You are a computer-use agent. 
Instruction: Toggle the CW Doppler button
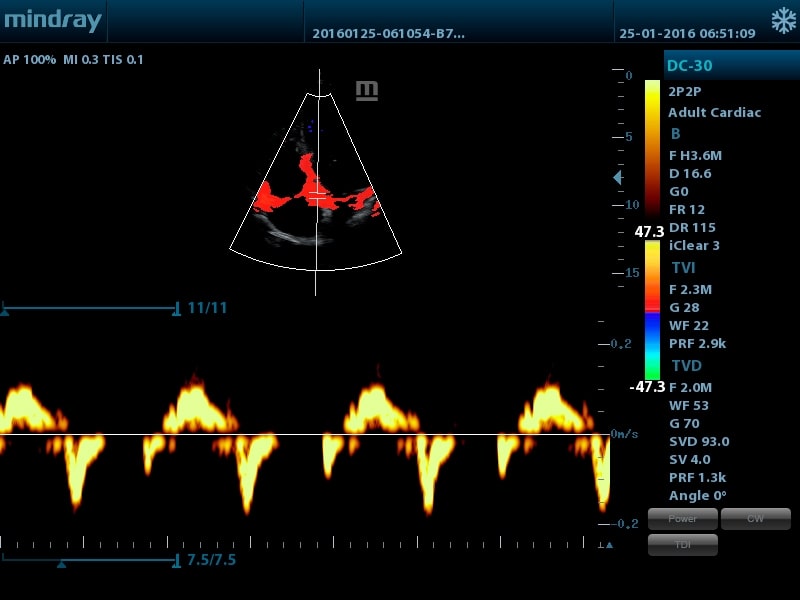756,519
